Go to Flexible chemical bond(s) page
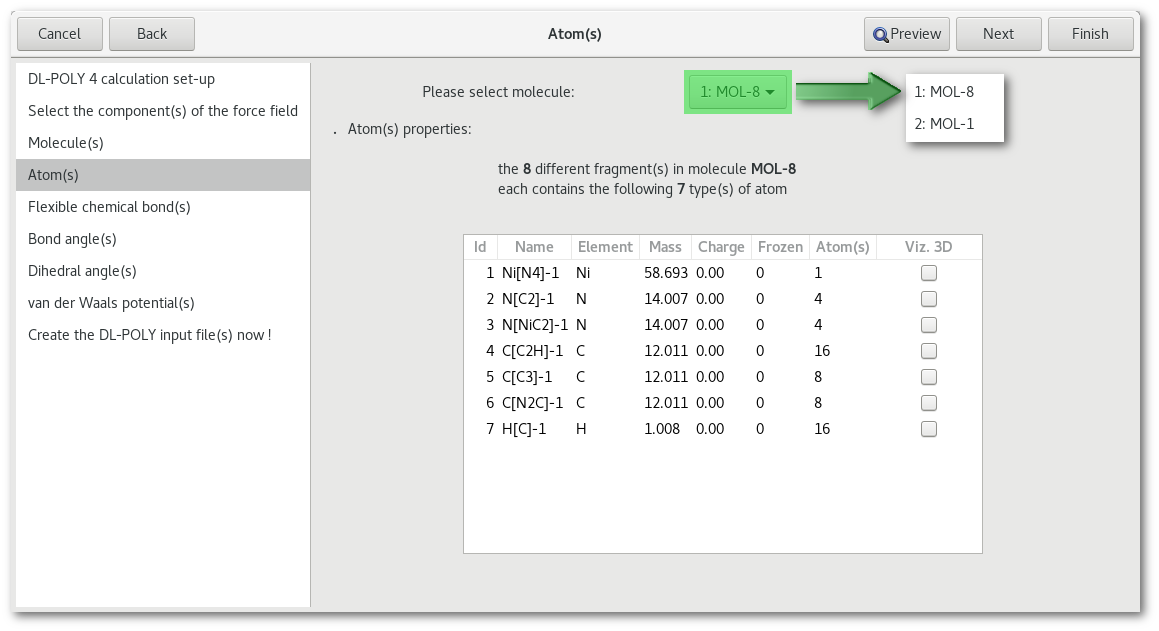1159x631 pixels. [109, 207]
